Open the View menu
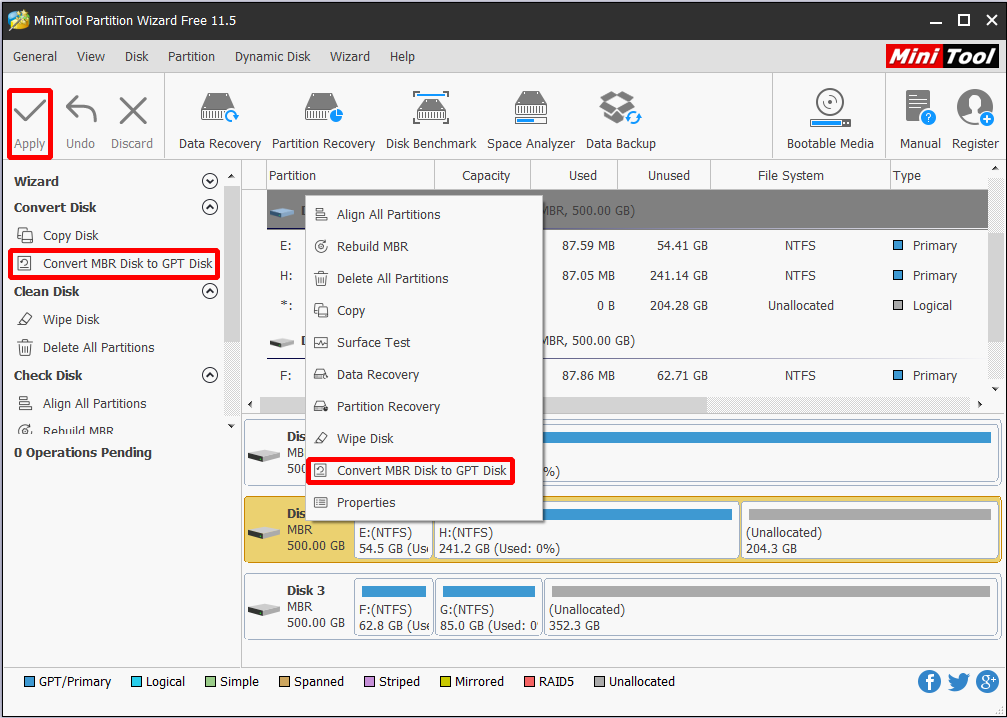1007x718 pixels. pyautogui.click(x=91, y=57)
